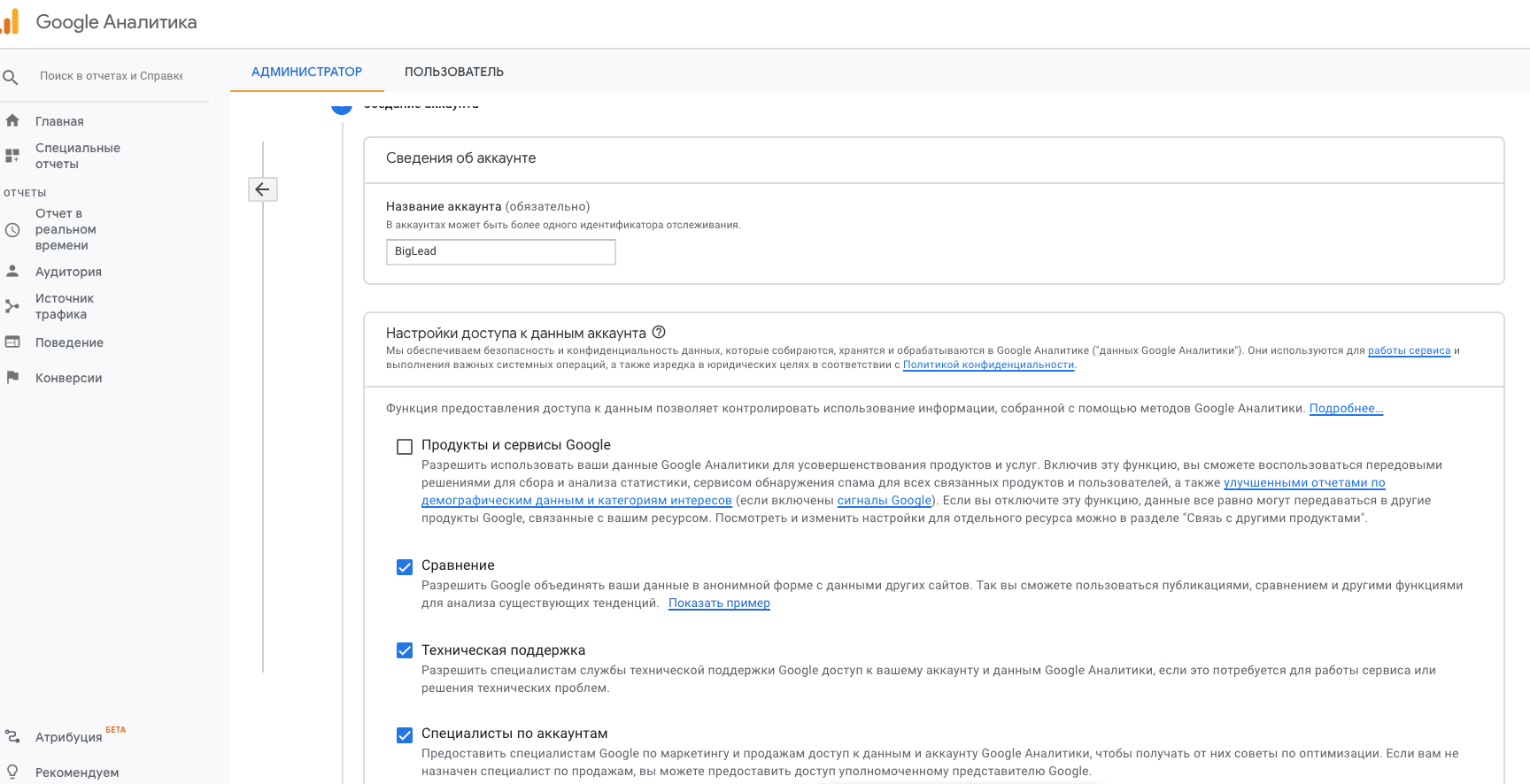Select the АДМИНИСТРАТОР tab
The image size is (1530, 784).
[x=306, y=72]
